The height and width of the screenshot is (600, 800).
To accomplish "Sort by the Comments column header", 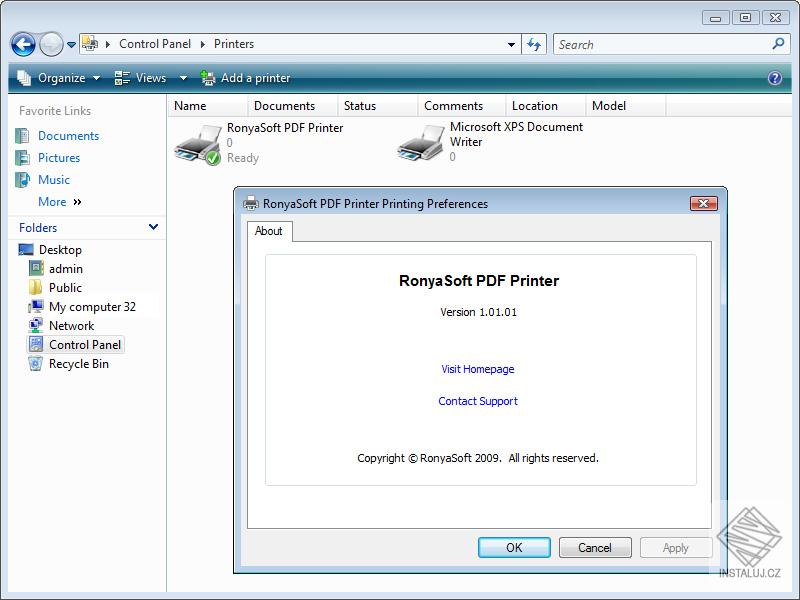I will pyautogui.click(x=462, y=106).
